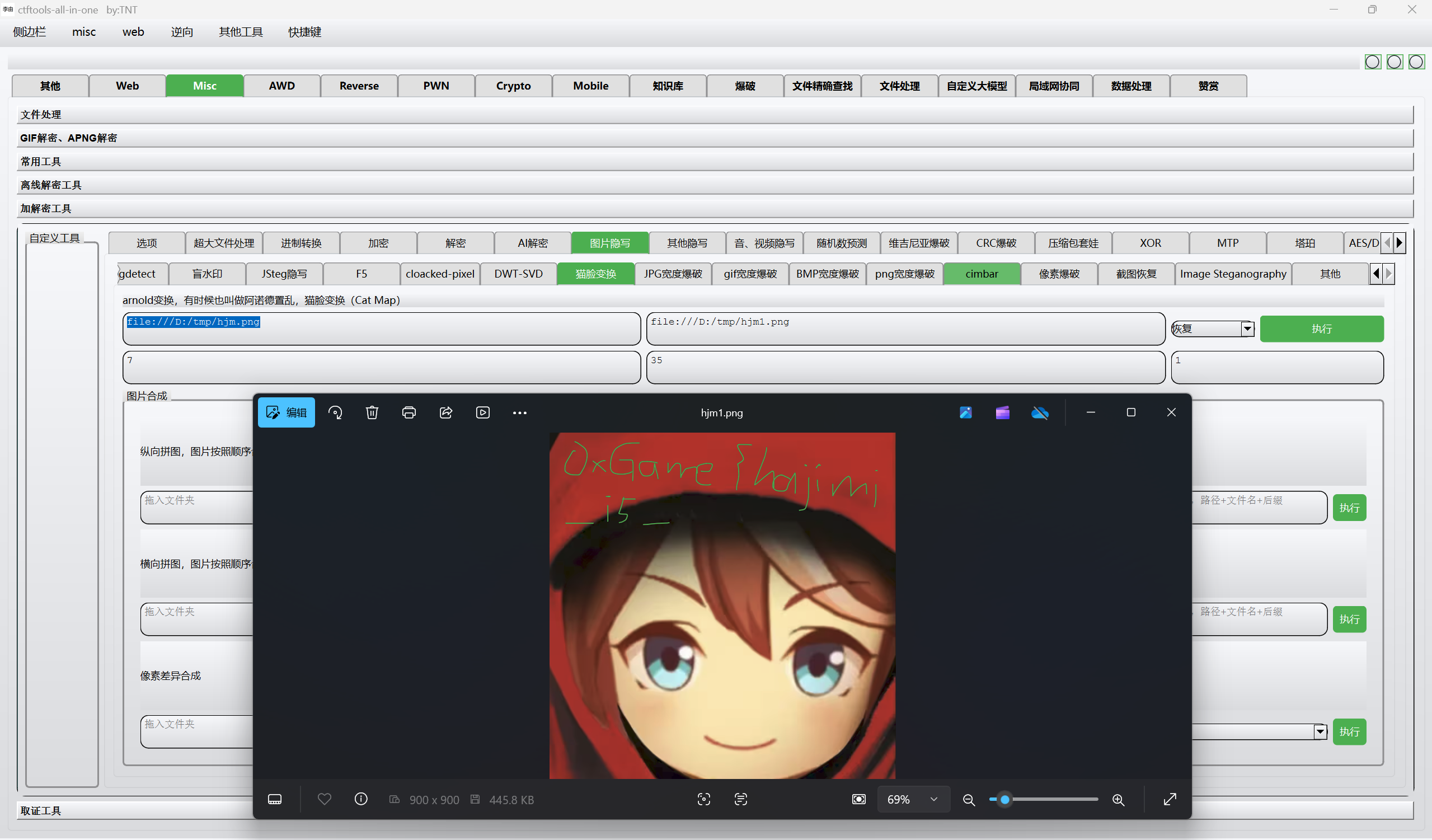Switch to the 其他隐写 tab
The height and width of the screenshot is (840, 1432).
click(x=687, y=243)
